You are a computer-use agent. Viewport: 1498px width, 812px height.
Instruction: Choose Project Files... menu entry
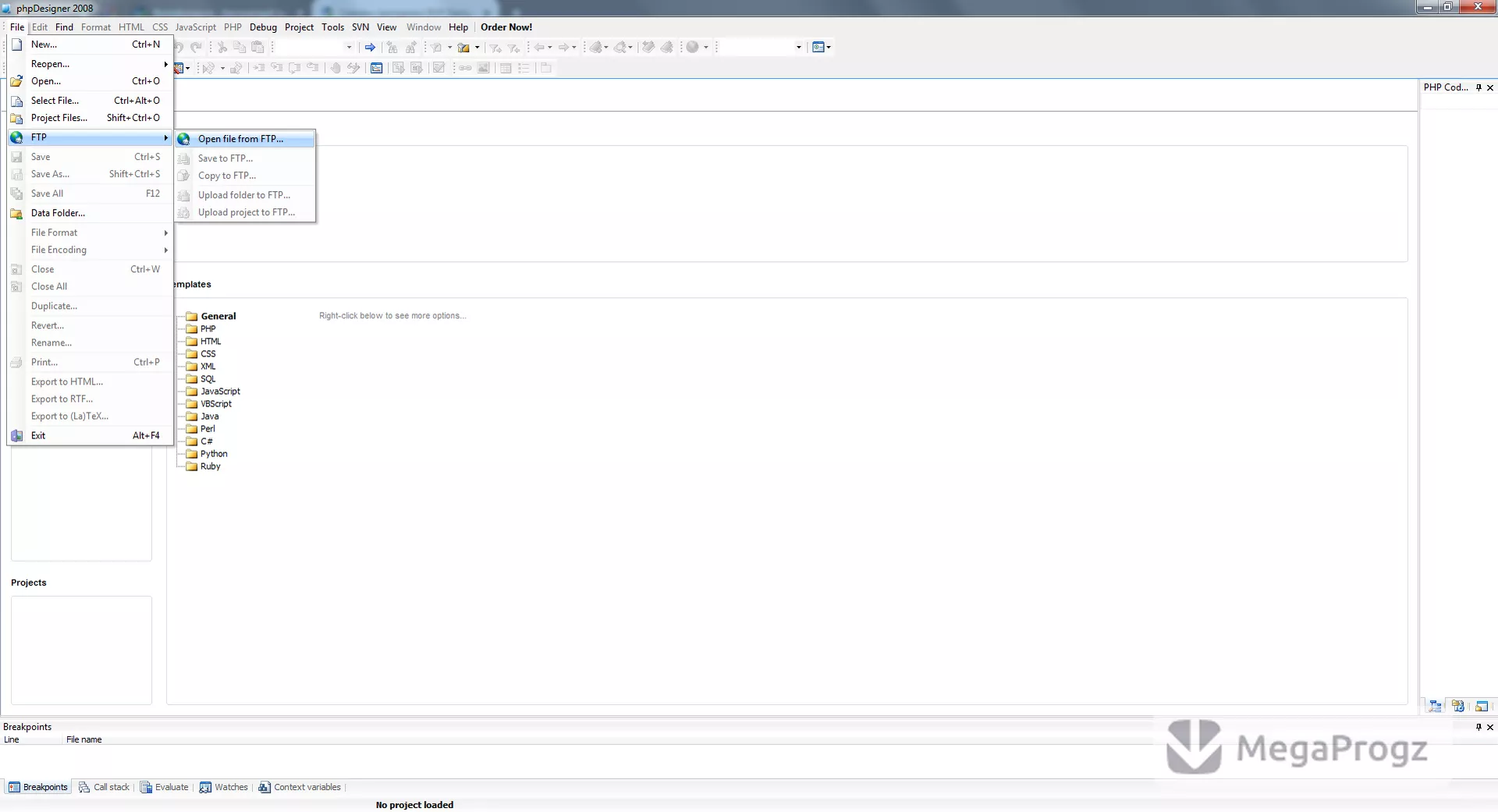pos(90,118)
